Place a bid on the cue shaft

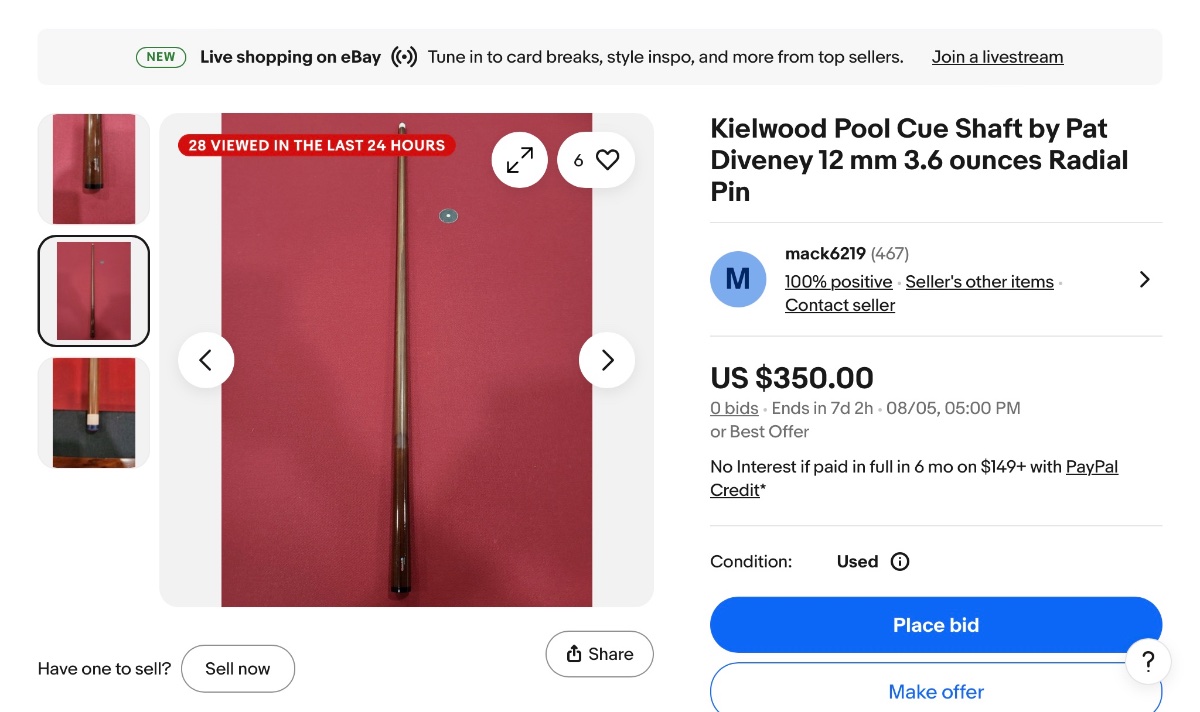(x=935, y=625)
